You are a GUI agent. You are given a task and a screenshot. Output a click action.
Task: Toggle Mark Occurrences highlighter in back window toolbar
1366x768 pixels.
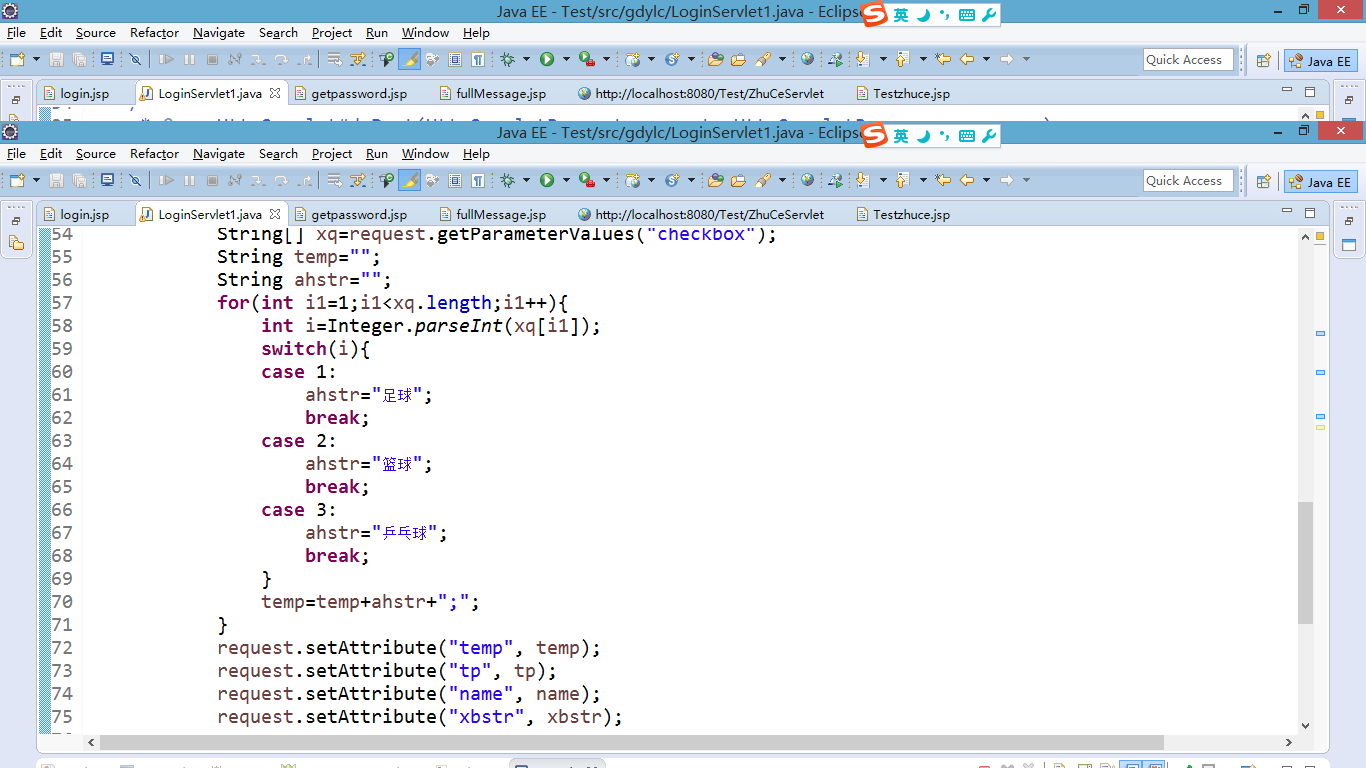(409, 59)
